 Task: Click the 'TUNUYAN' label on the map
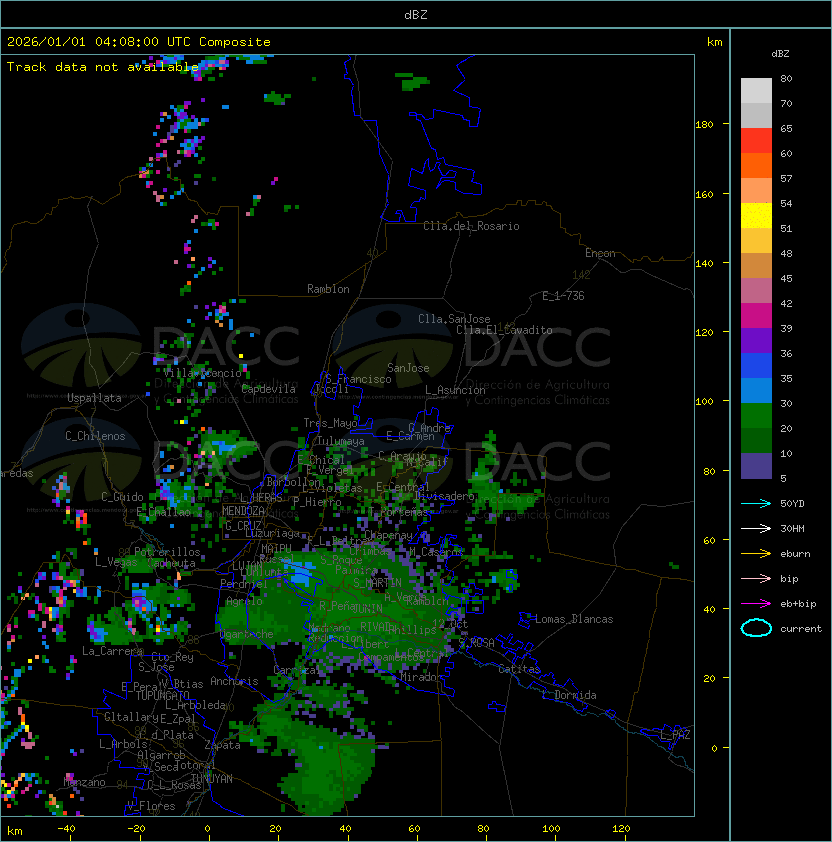point(212,779)
